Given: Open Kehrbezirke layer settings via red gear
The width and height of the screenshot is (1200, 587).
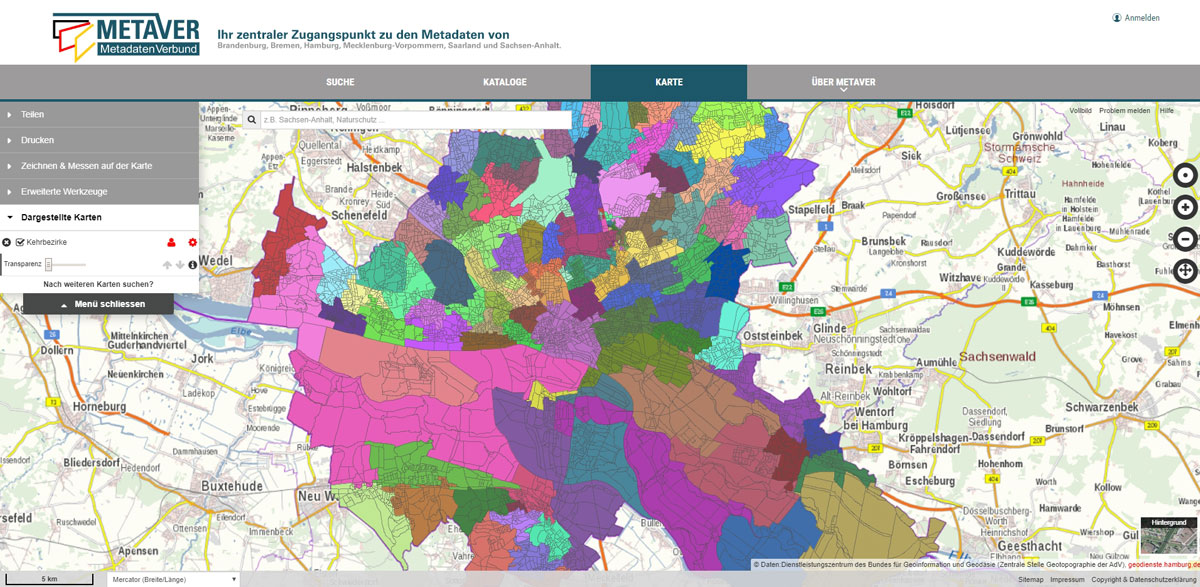Looking at the screenshot, I should coord(192,242).
